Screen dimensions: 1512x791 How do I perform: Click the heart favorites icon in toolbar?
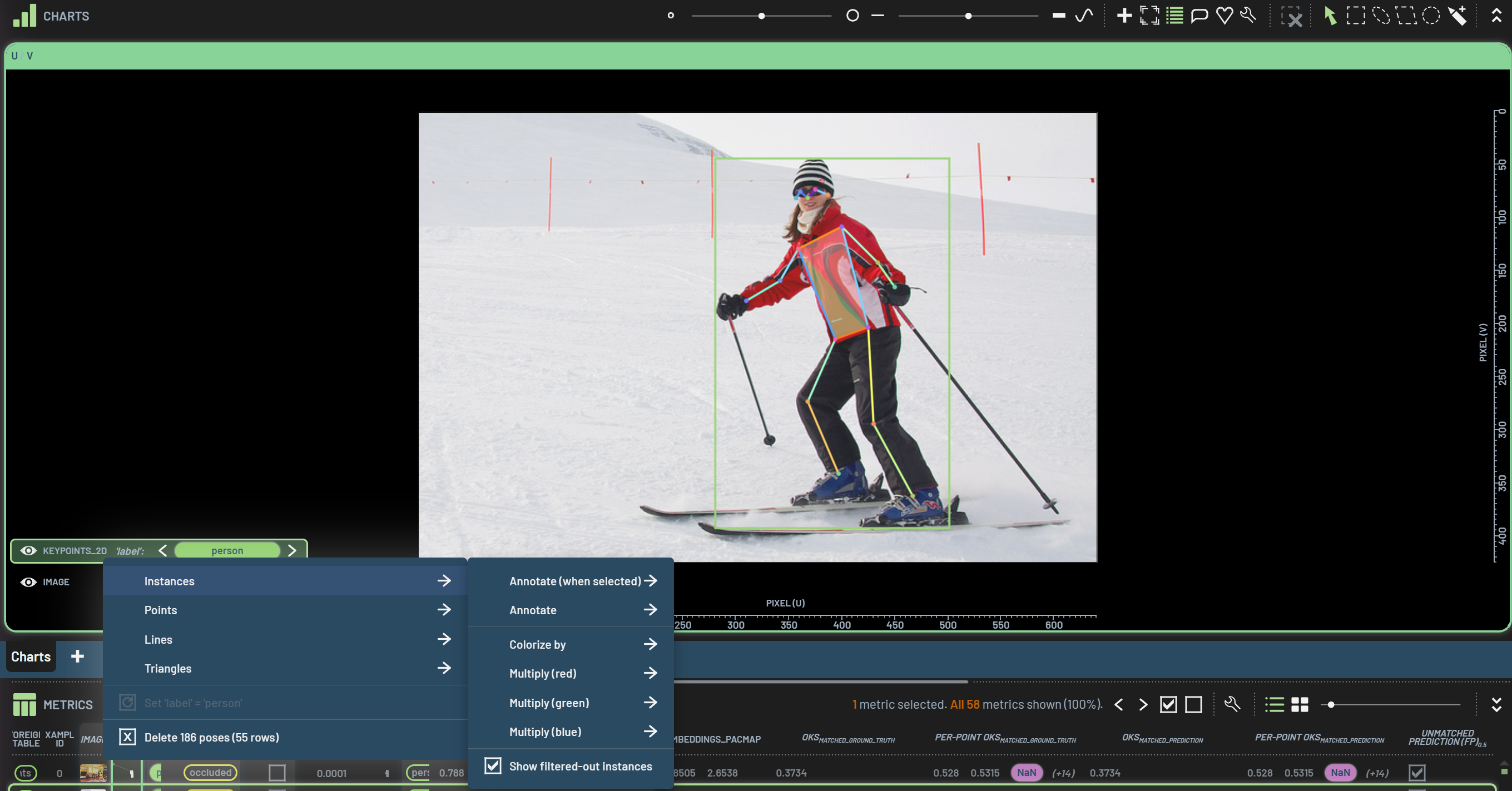[1225, 16]
